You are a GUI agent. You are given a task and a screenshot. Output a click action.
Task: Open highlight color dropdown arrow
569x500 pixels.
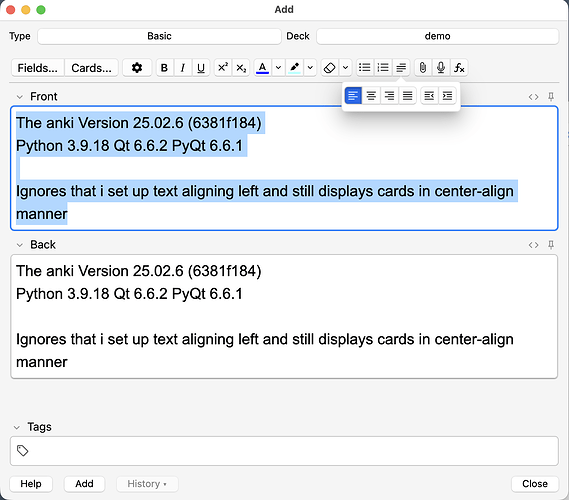(x=310, y=68)
